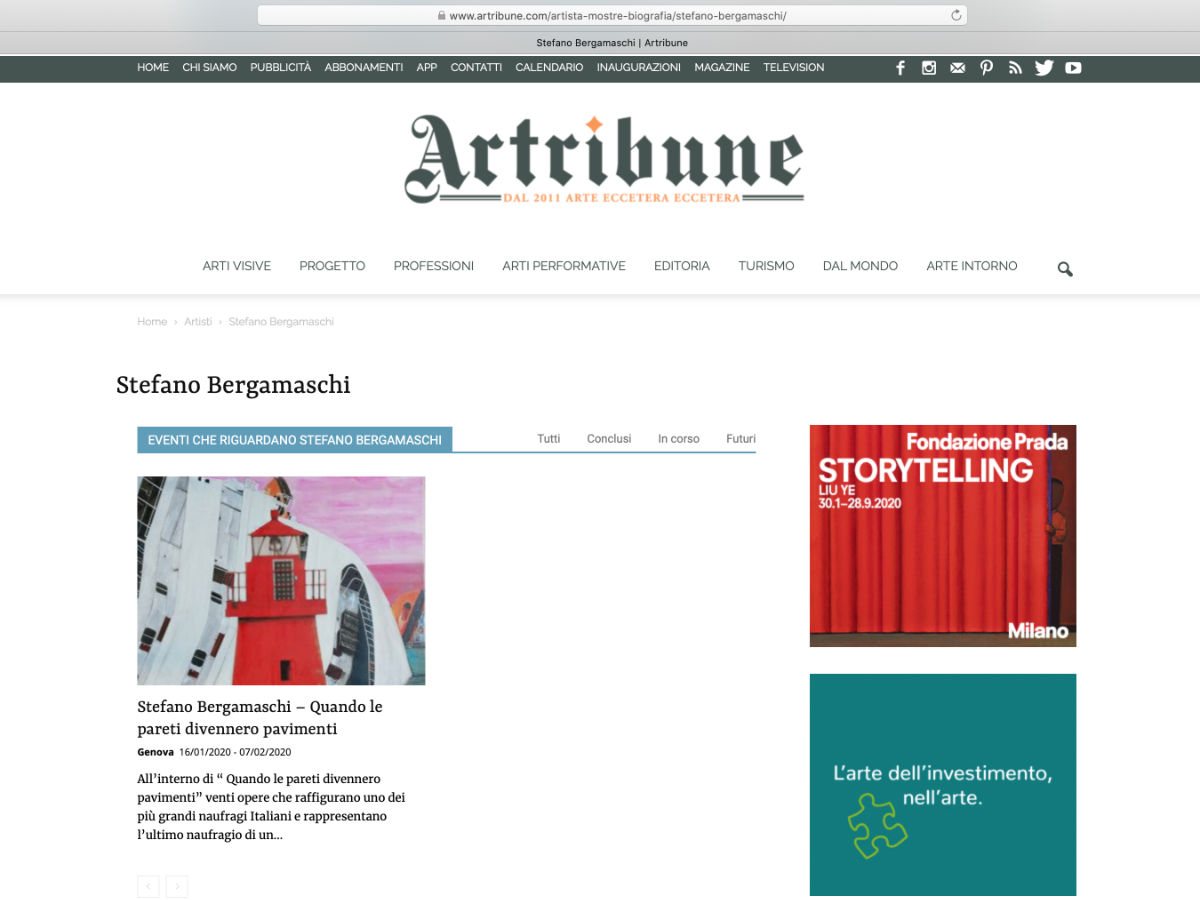Open the red lighthouse painting thumbnail
Viewport: 1200px width, 900px height.
pos(281,580)
